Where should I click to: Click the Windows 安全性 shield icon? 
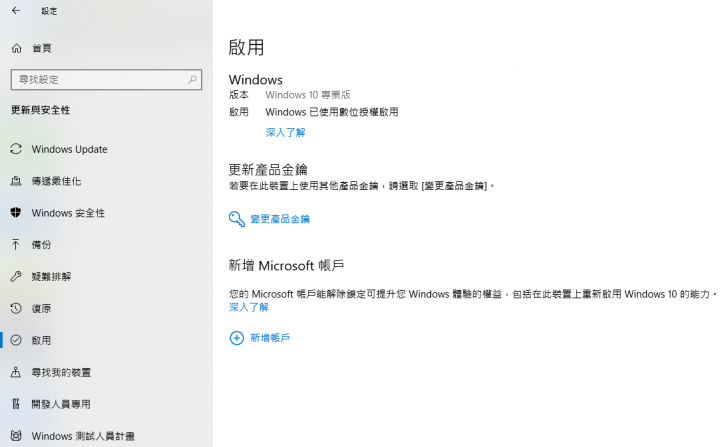16,213
